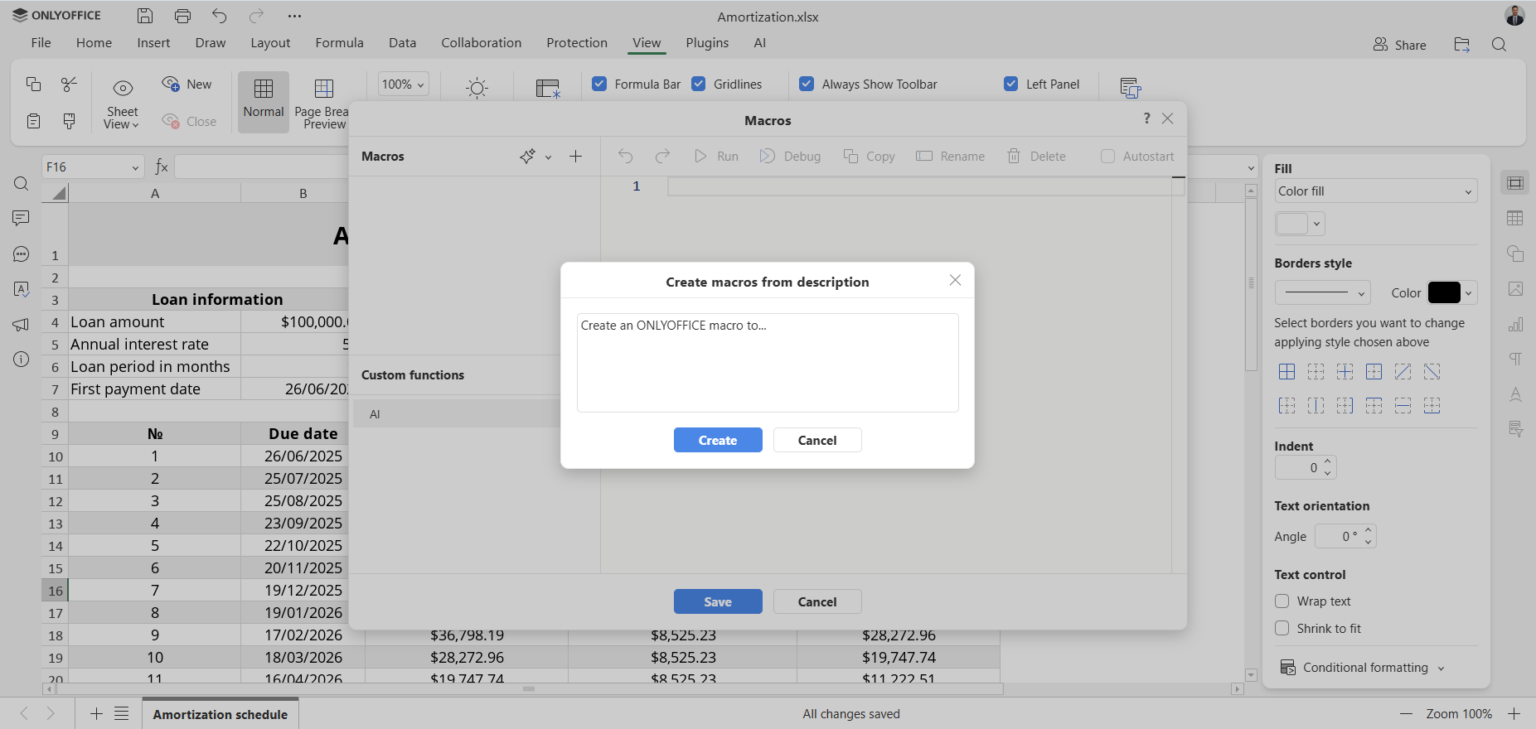Click the add macro plus icon

tap(575, 156)
